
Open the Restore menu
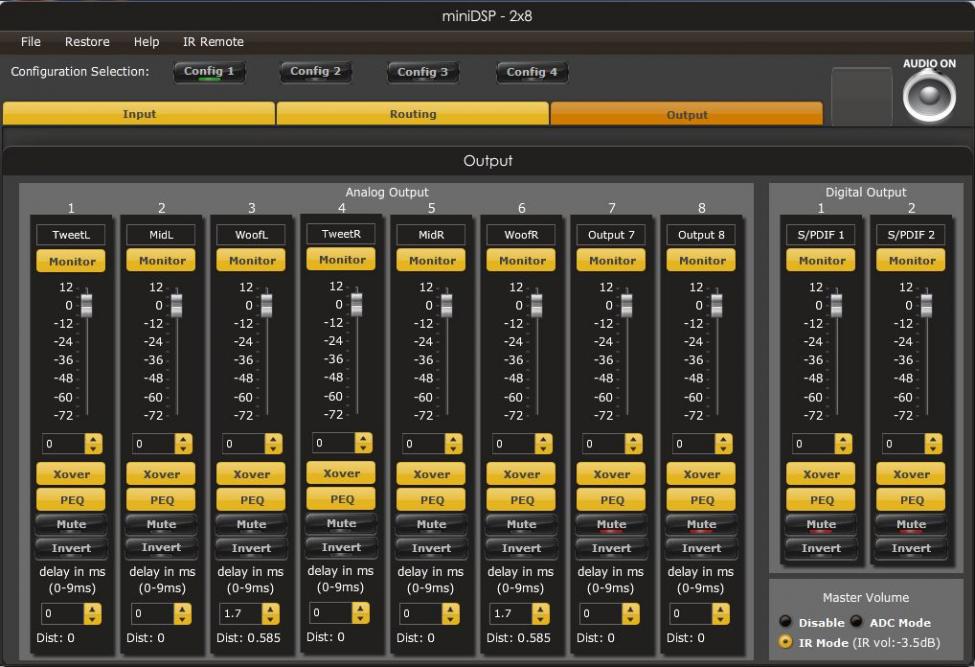point(87,42)
